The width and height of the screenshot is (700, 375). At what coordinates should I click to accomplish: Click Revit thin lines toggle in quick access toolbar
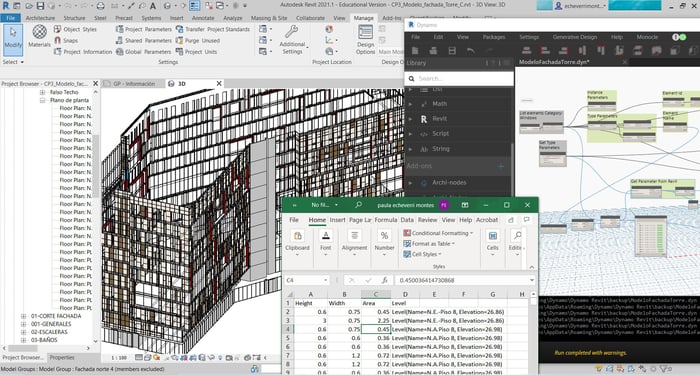[x=195, y=6]
